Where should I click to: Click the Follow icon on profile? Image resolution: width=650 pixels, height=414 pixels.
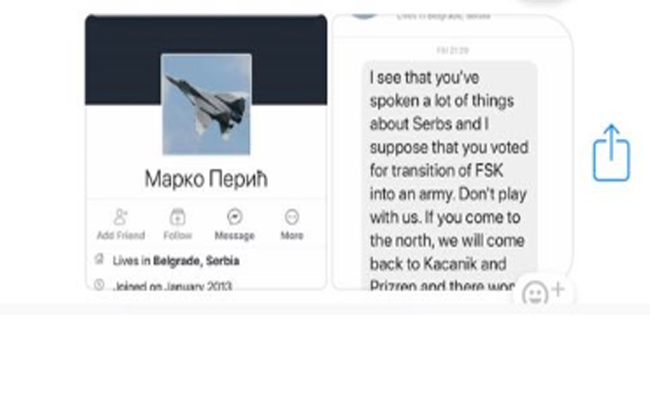177,217
